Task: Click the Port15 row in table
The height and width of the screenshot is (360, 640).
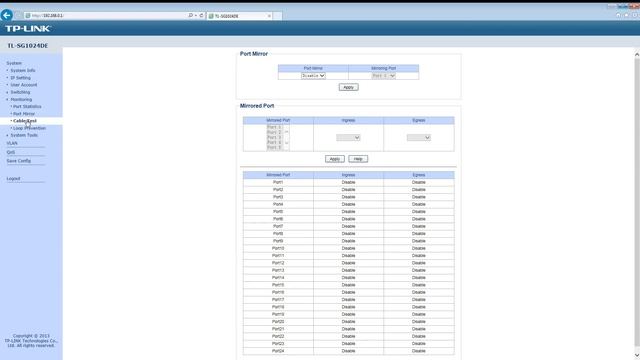Action: [x=349, y=285]
